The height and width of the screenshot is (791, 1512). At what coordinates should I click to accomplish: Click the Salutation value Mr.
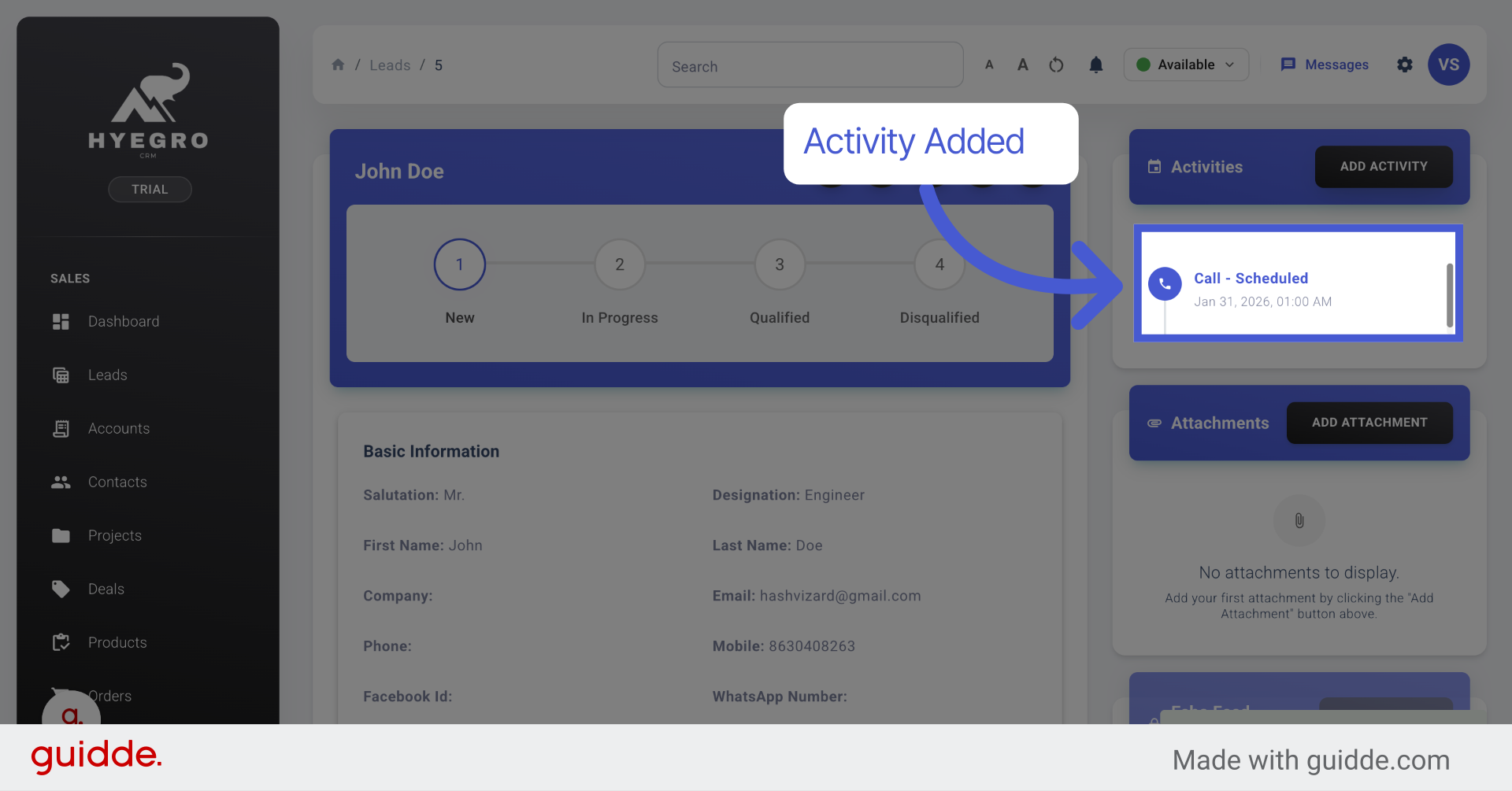[x=454, y=495]
